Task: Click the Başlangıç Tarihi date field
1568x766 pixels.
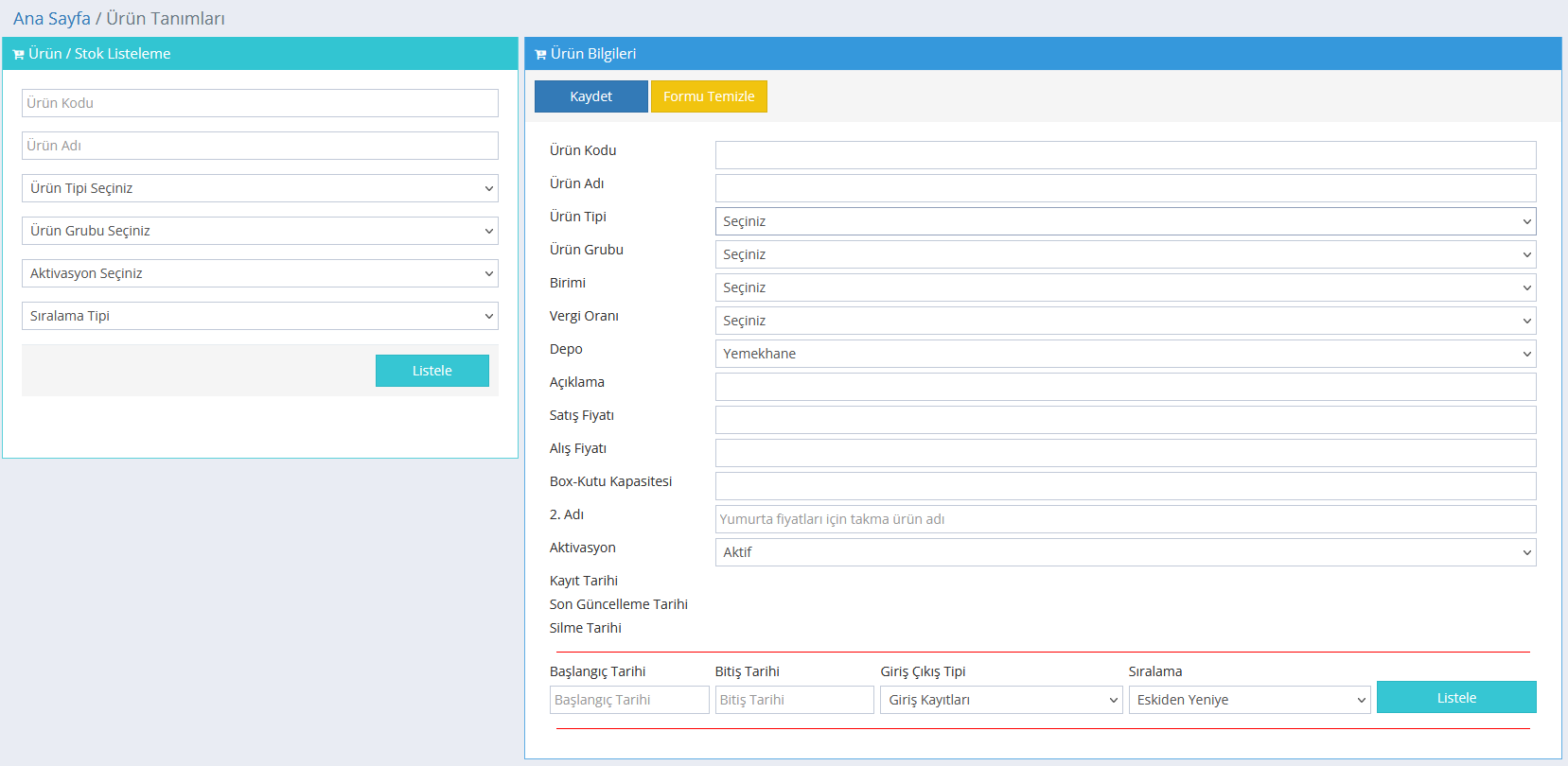Action: [628, 700]
